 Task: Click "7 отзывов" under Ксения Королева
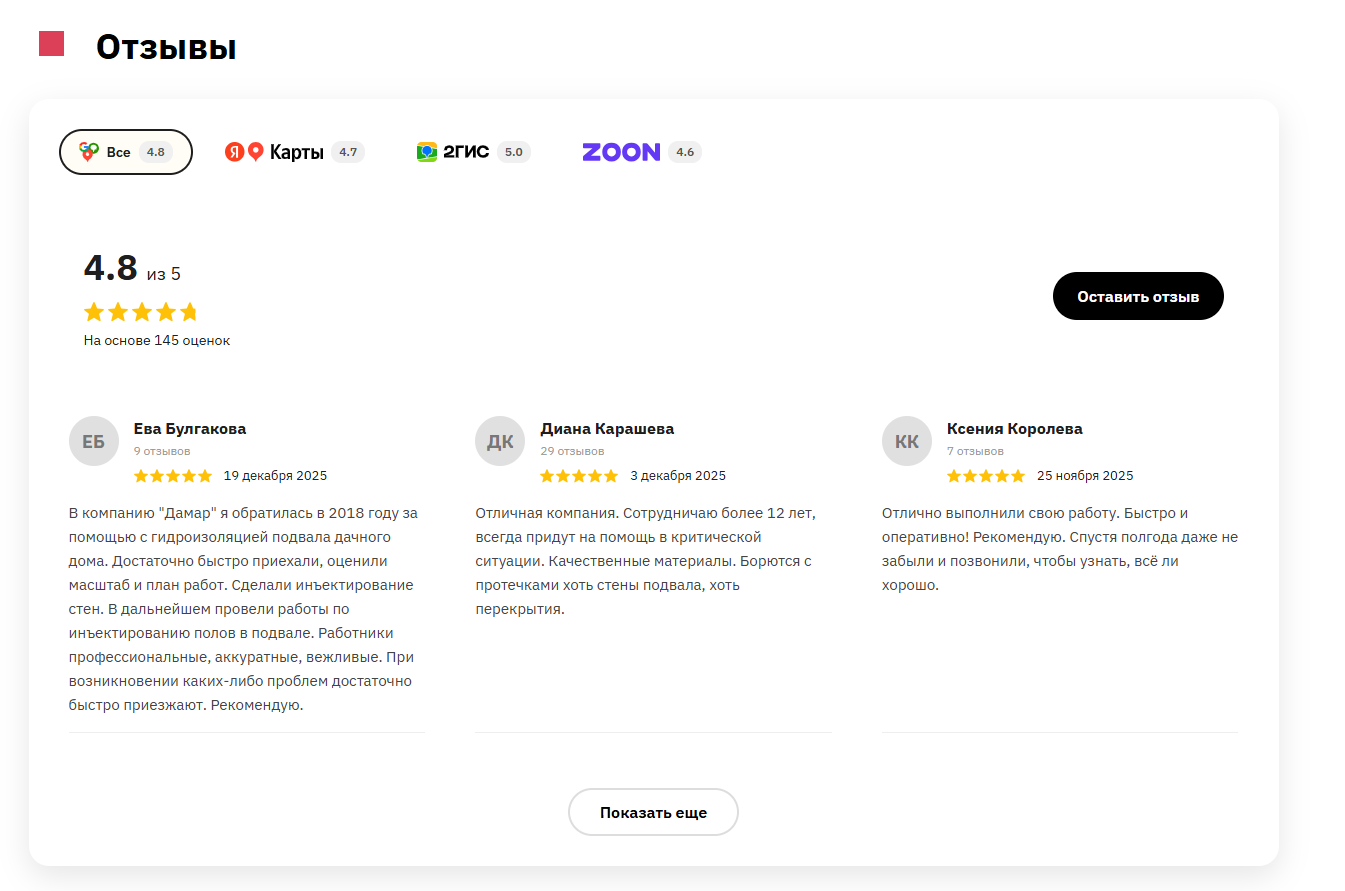pyautogui.click(x=975, y=452)
